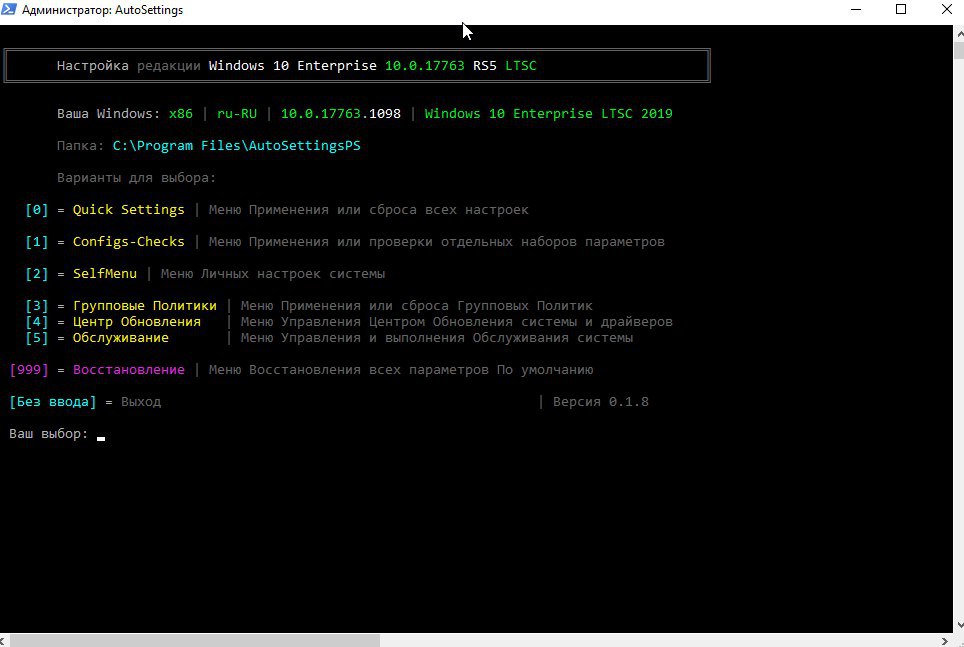Click the vertical scrollbar up arrow
This screenshot has width=964, height=647.
958,34
